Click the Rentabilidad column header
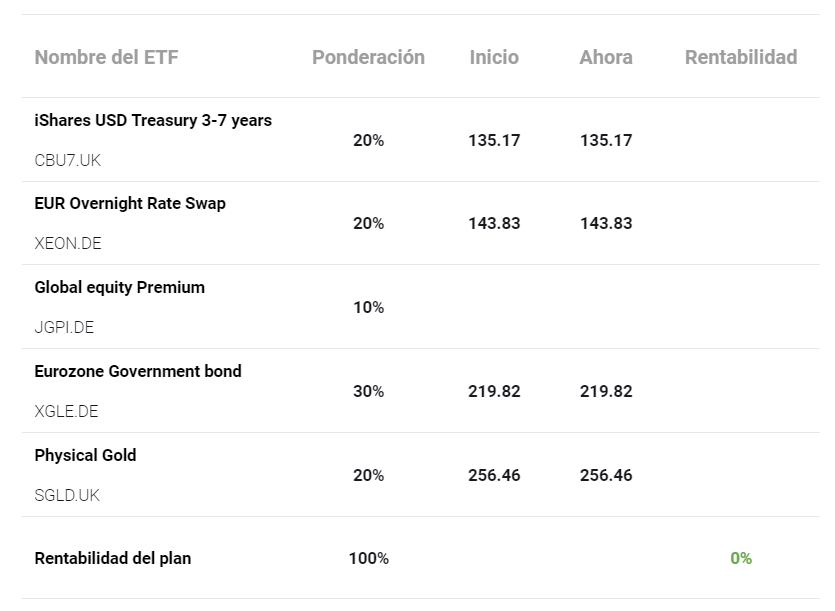Viewport: 835px width, 611px height. click(741, 57)
